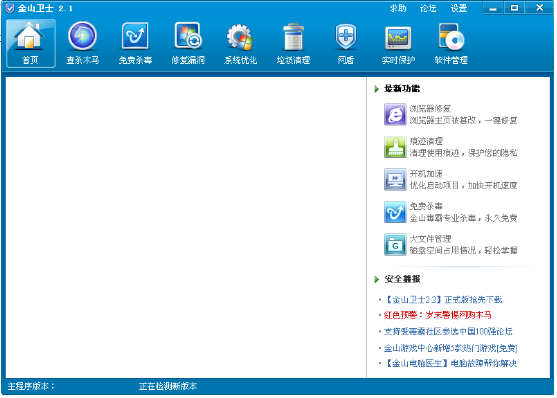This screenshot has height=398, width=557.
Task: Open the 大文件管理 feature title
Action: [x=431, y=239]
